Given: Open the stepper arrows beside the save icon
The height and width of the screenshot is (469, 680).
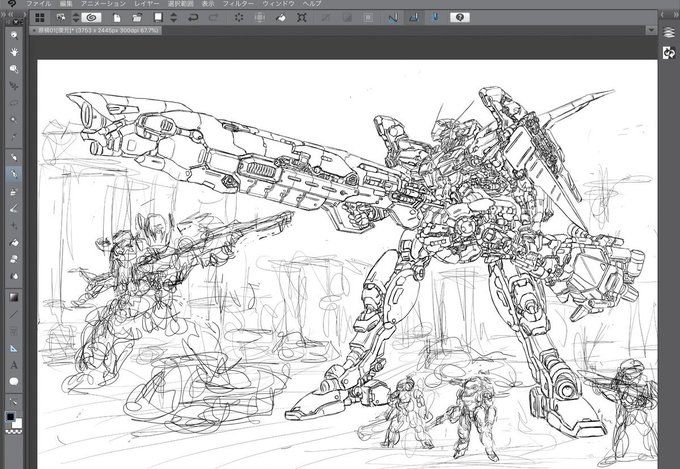Looking at the screenshot, I should (x=174, y=17).
